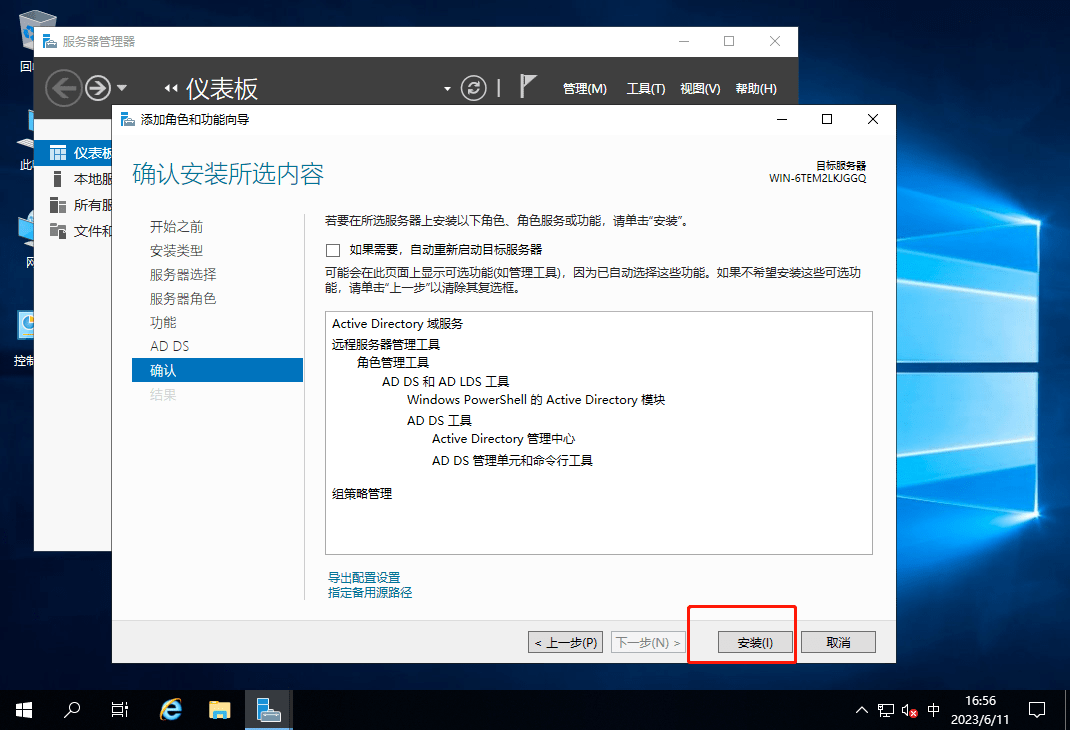Click '组策略管理' list entry

(x=362, y=493)
